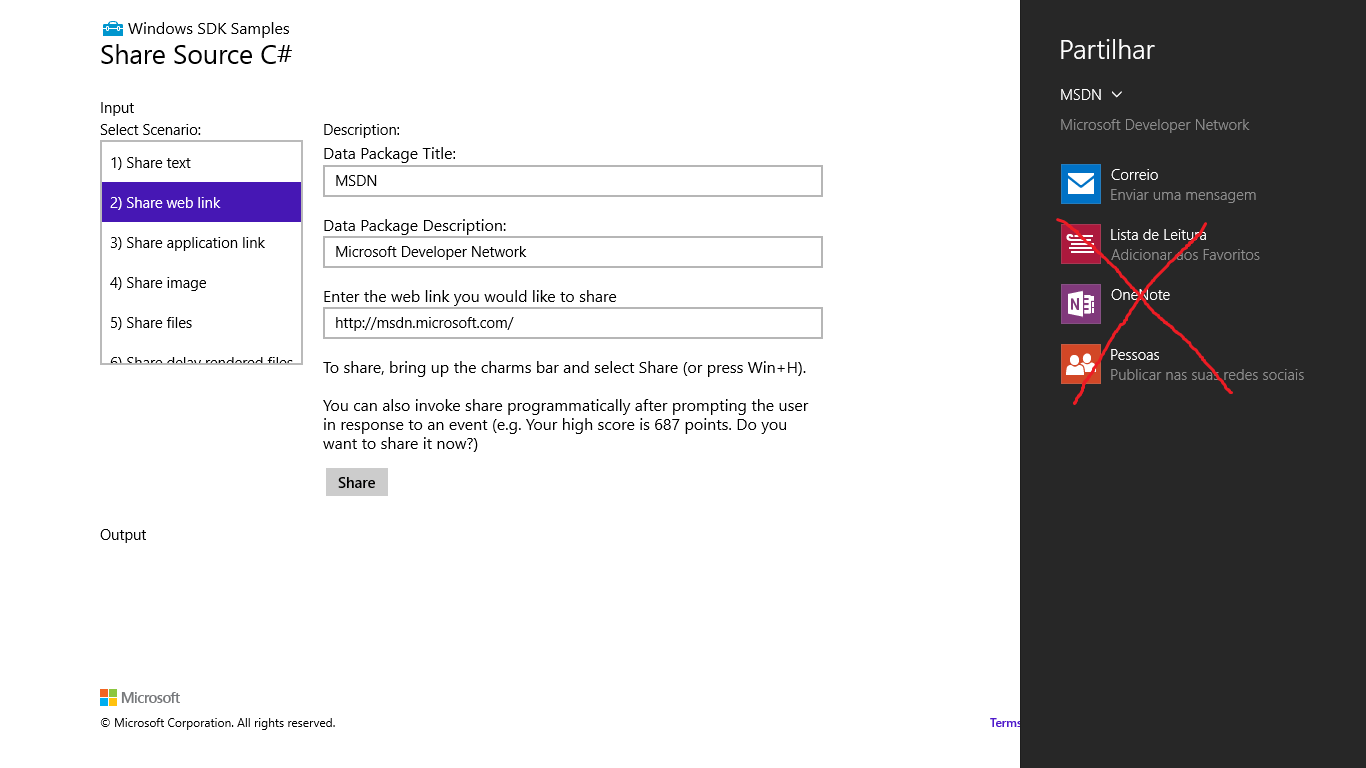Click the 'Select Scenario:' label
1366x768 pixels.
pyautogui.click(x=151, y=130)
